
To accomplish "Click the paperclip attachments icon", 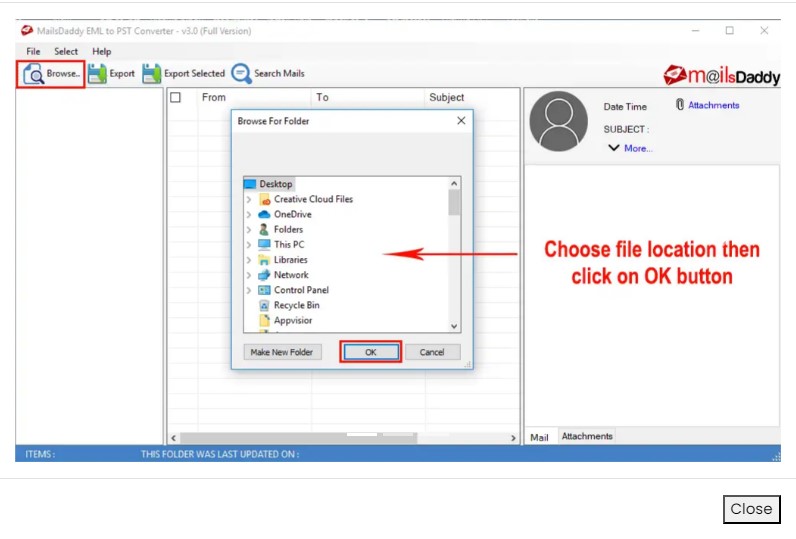I will click(680, 105).
